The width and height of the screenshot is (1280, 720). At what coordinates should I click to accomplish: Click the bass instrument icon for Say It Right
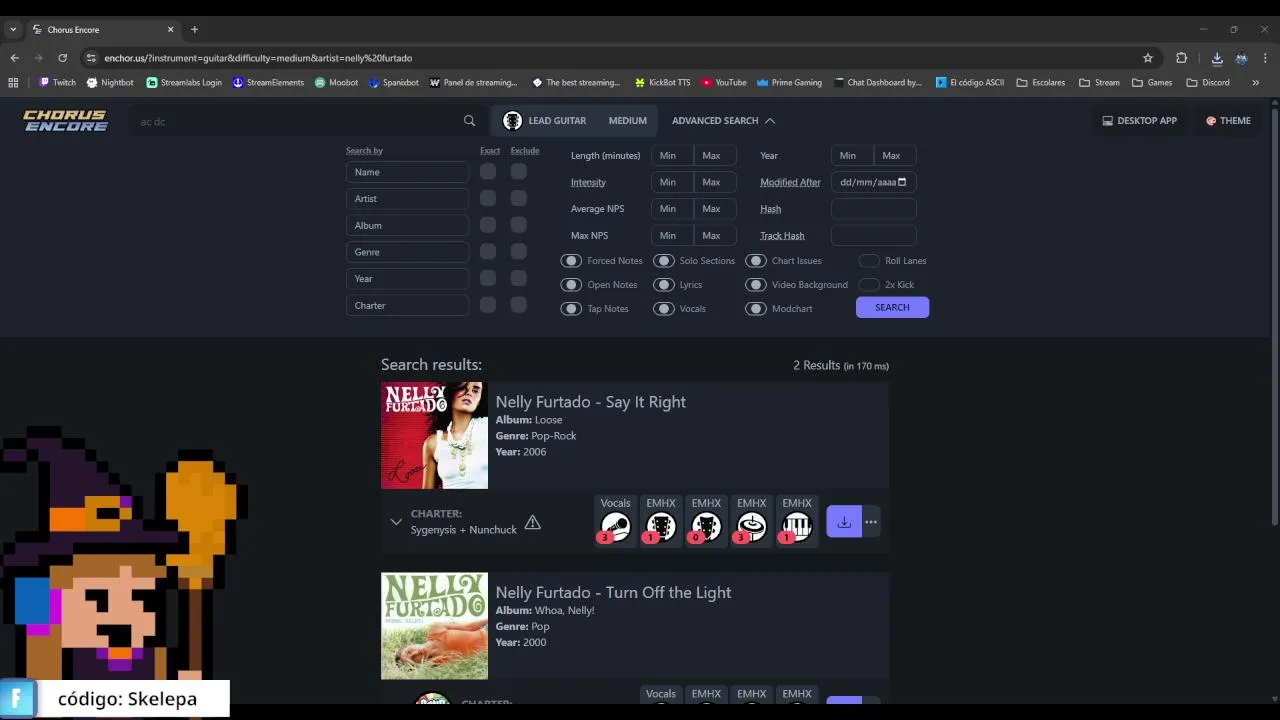706,527
